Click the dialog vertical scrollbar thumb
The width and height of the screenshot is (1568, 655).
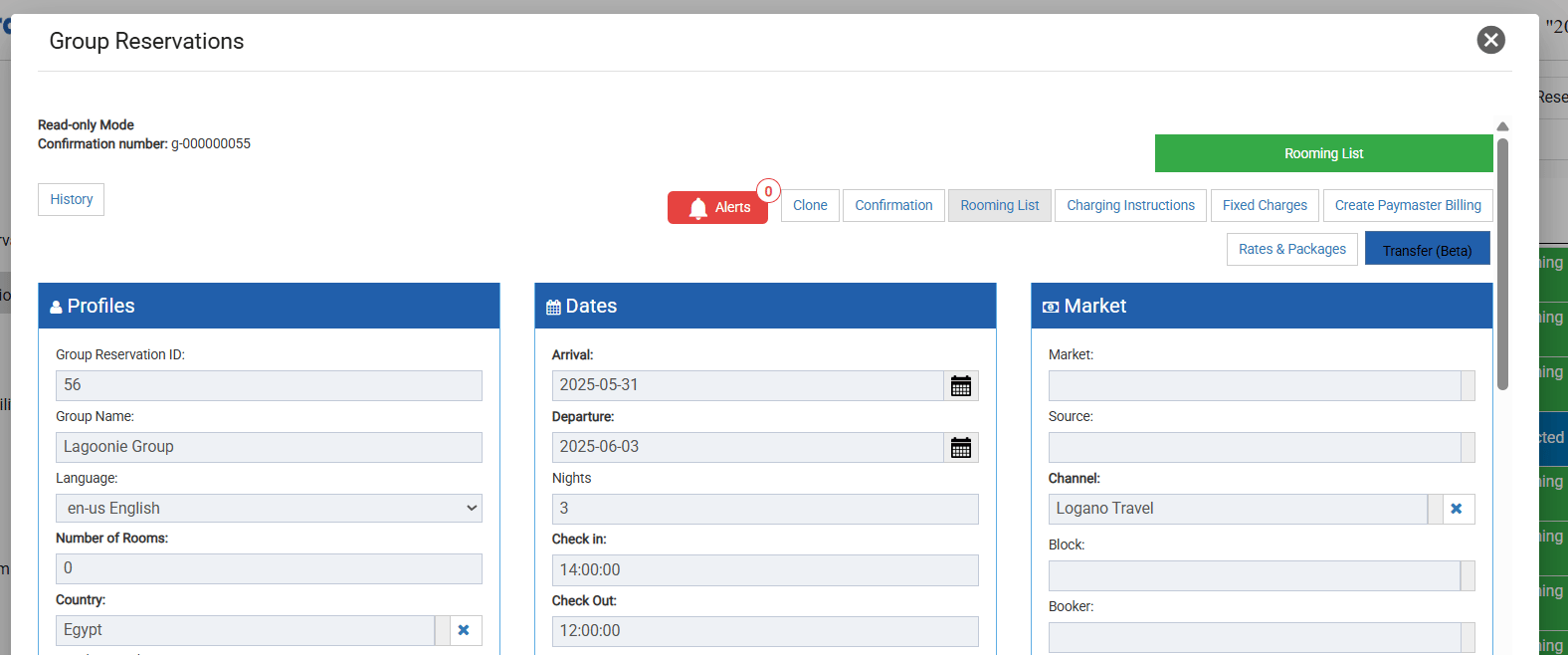click(1502, 264)
